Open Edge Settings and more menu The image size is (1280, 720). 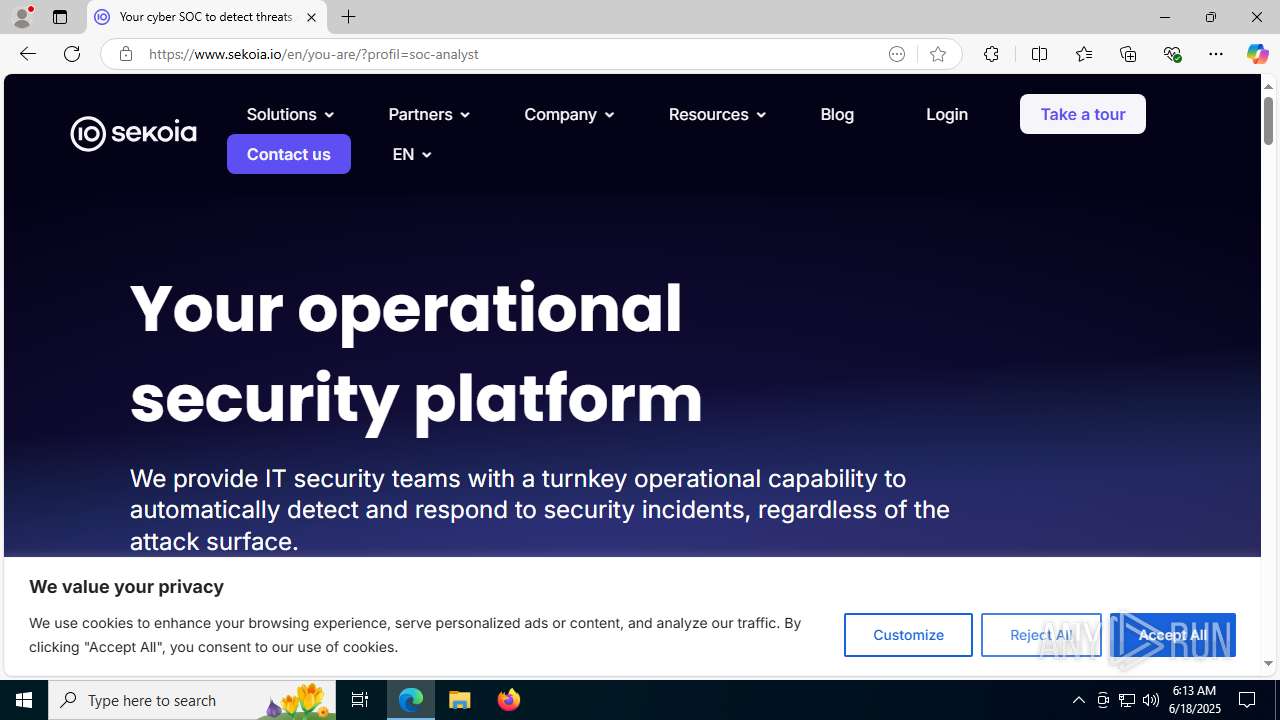tap(1216, 54)
